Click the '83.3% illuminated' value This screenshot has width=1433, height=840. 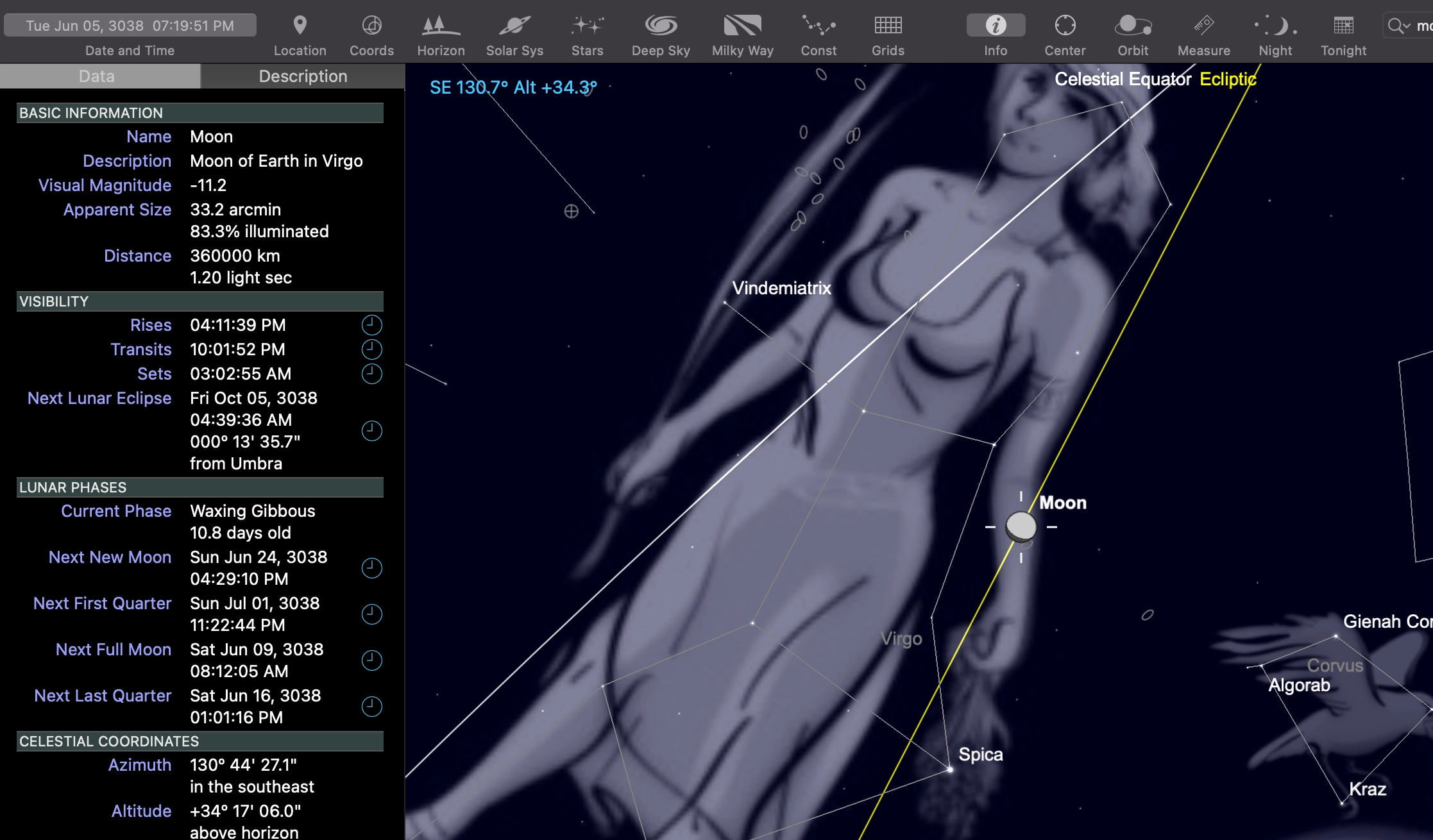259,231
